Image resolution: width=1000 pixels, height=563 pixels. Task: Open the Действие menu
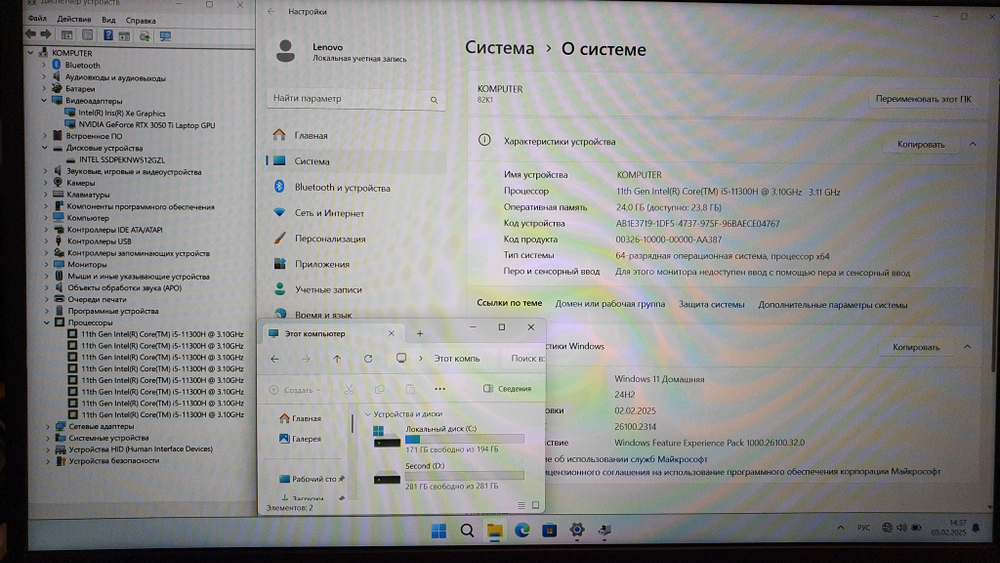[x=74, y=19]
